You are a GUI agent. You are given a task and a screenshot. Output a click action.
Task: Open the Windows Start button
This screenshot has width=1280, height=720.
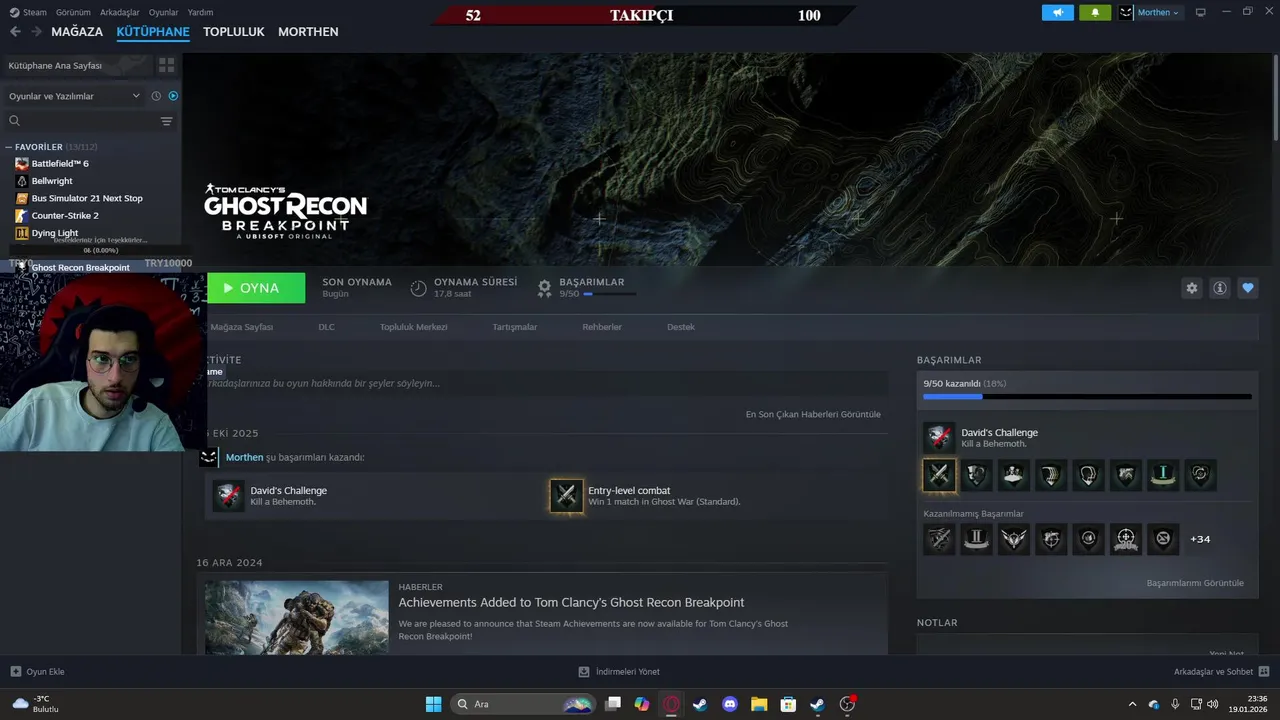[x=433, y=704]
